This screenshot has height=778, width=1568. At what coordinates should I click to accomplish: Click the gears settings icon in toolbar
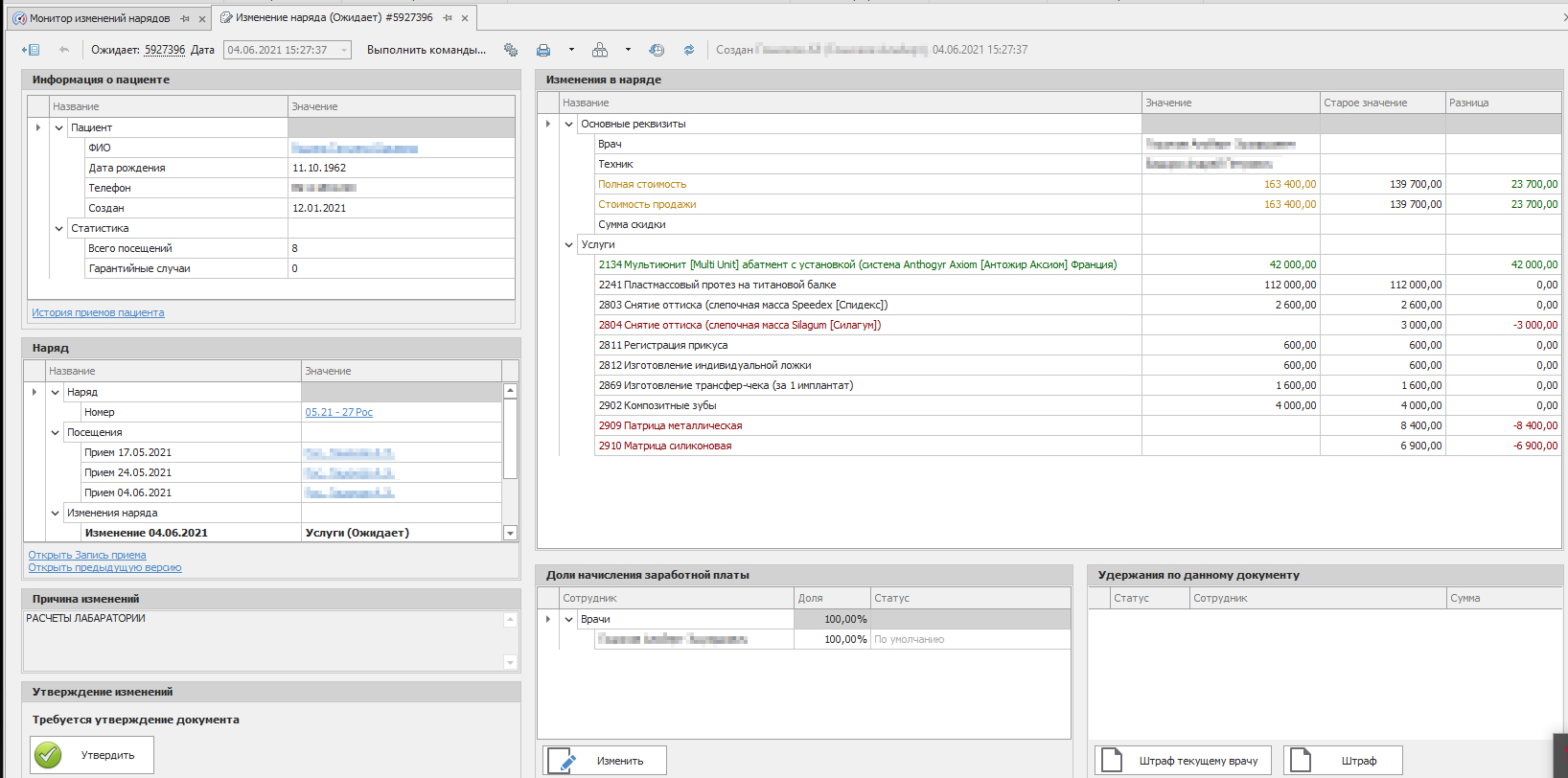511,50
